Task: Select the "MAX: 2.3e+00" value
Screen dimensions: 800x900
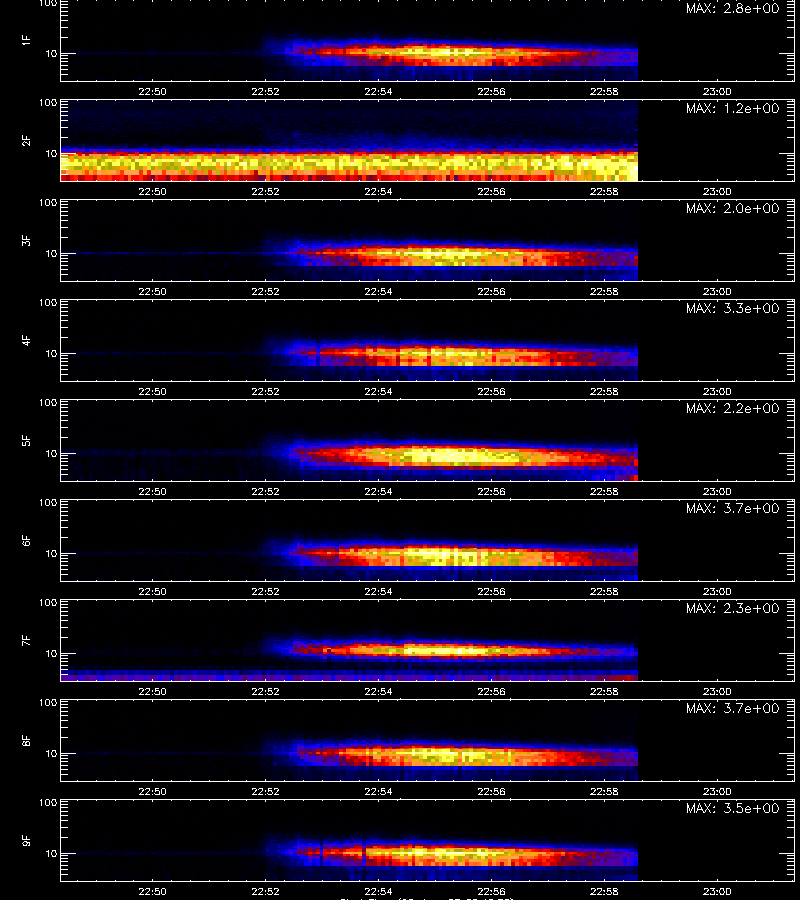Action: coord(732,608)
